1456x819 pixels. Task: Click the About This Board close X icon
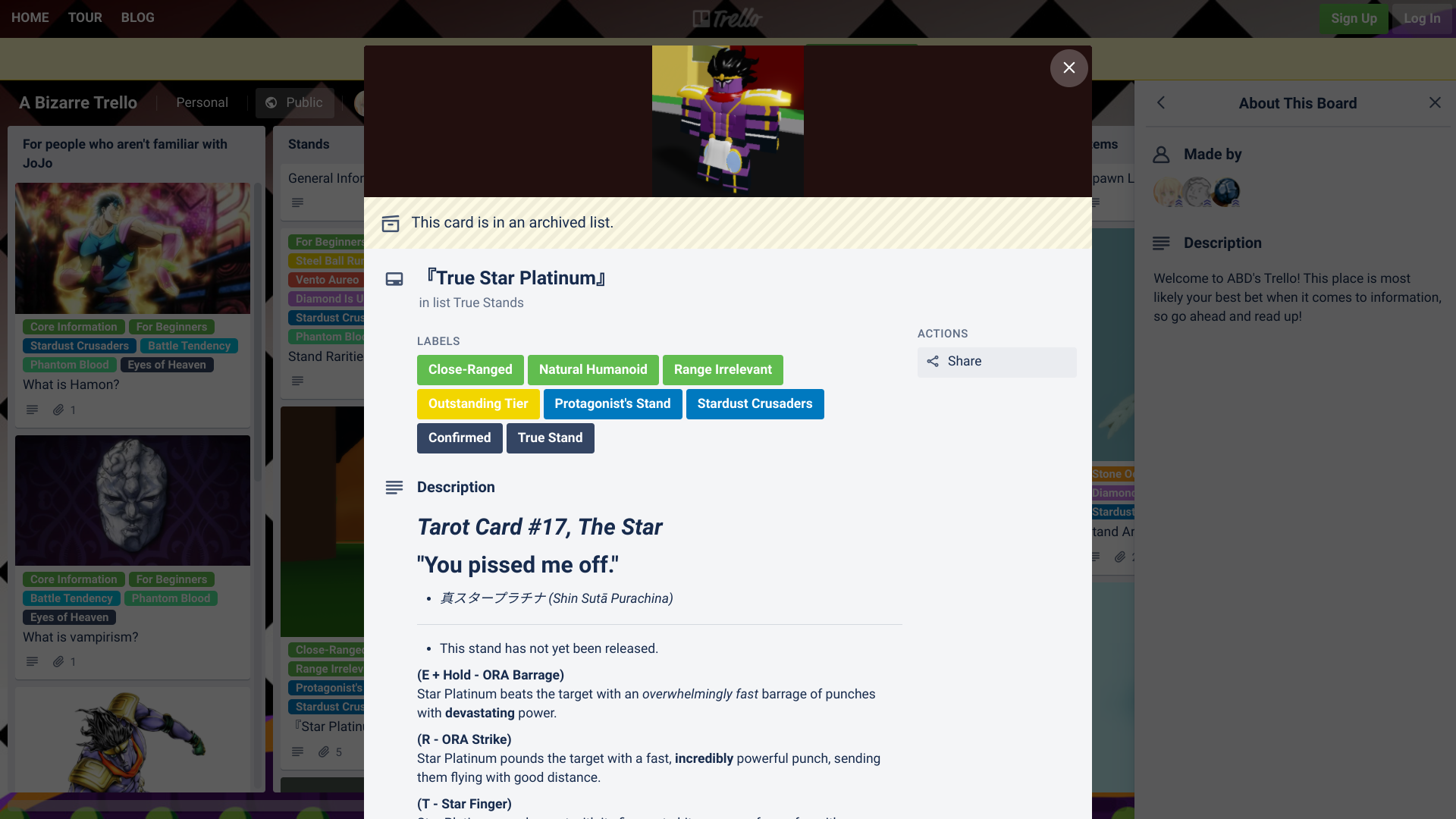coord(1435,103)
